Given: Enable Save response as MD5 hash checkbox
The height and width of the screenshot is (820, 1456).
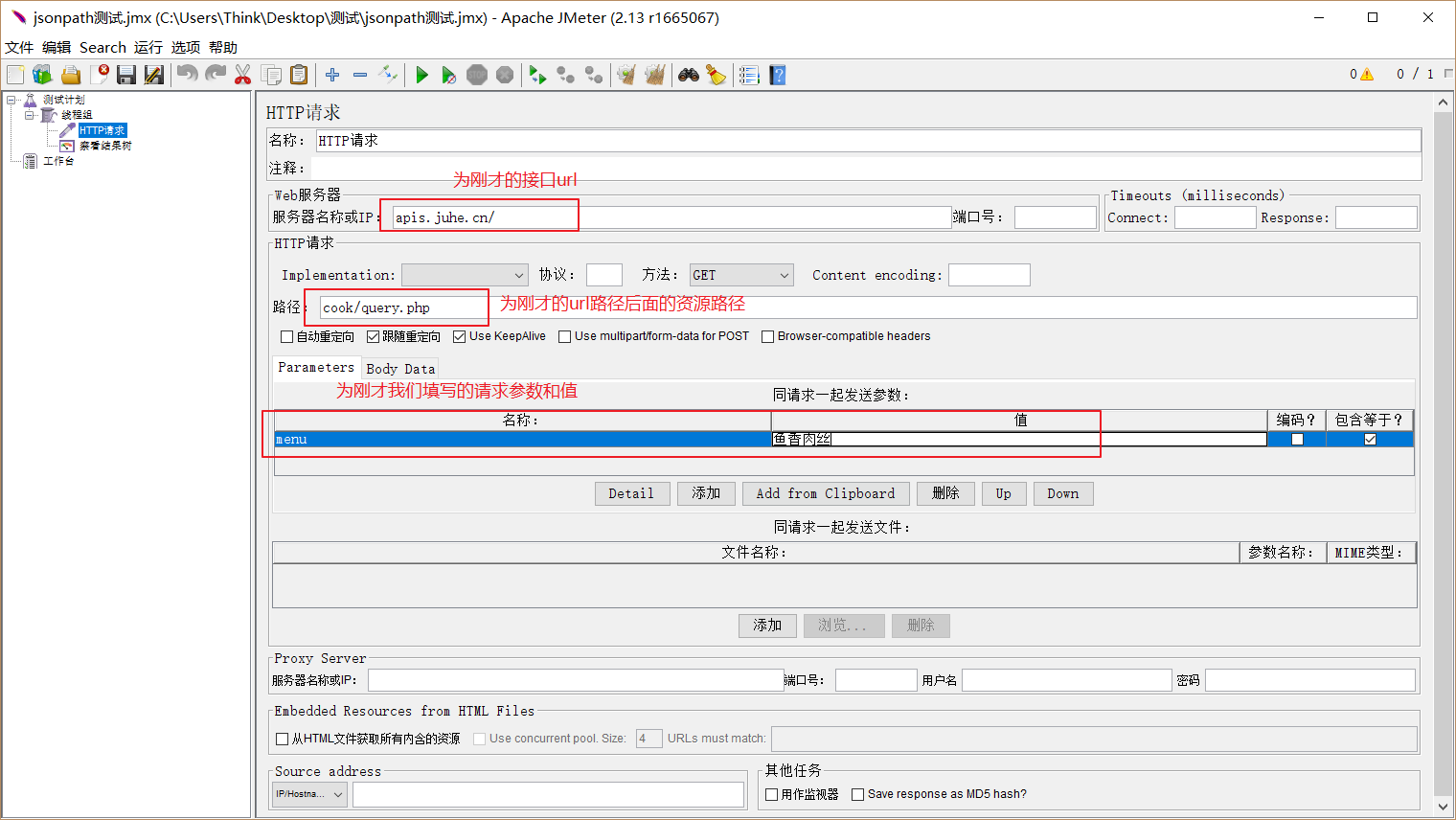Looking at the screenshot, I should click(857, 794).
